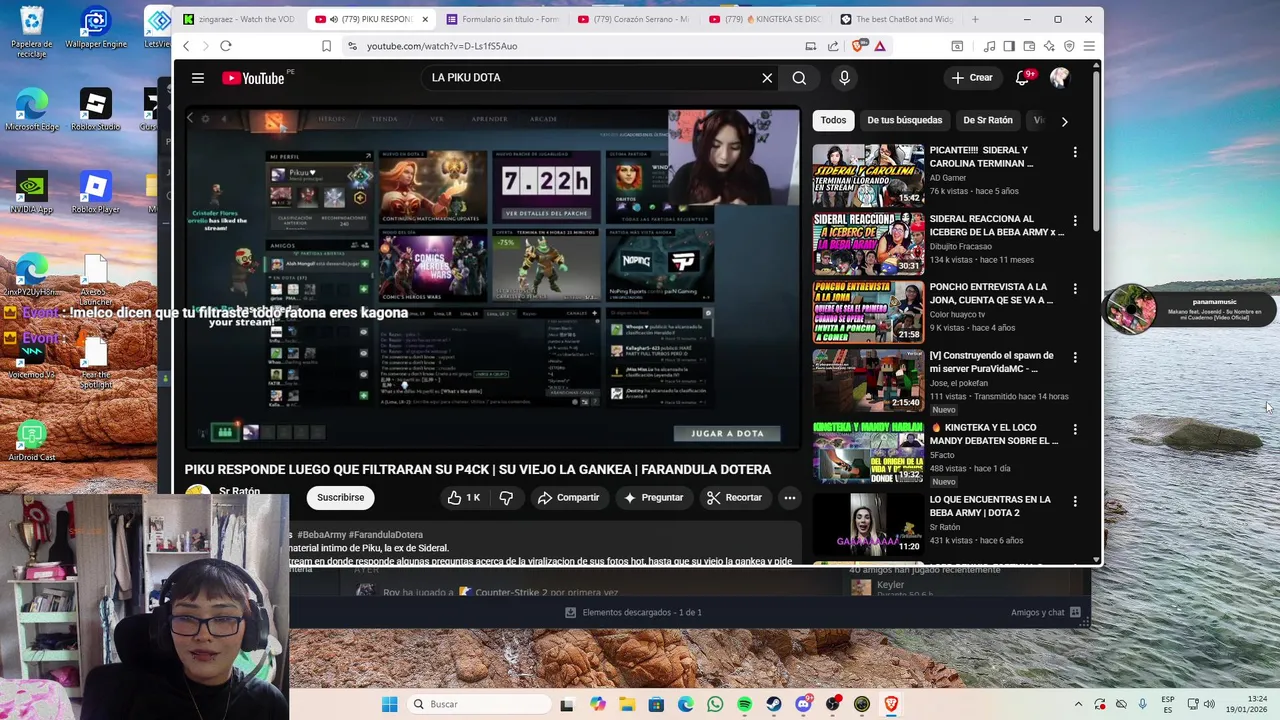
Task: Open the YouTube notifications bell
Action: tap(1022, 78)
